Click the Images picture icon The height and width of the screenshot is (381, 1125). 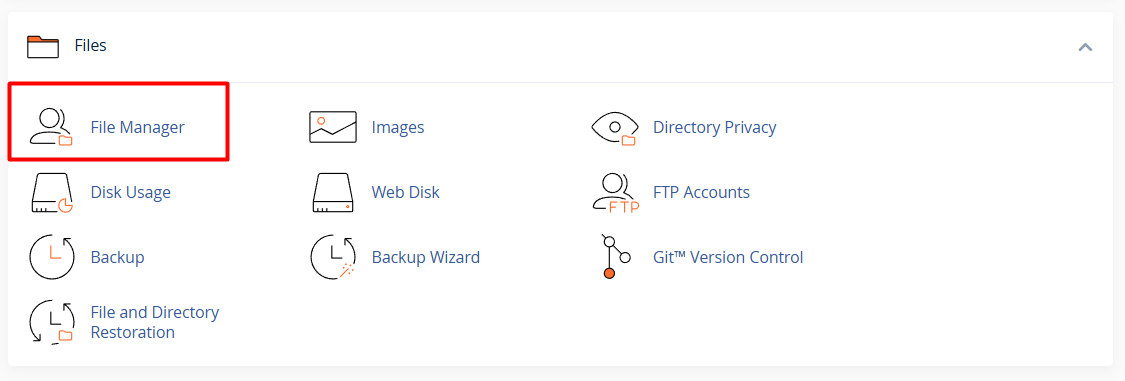coord(333,127)
